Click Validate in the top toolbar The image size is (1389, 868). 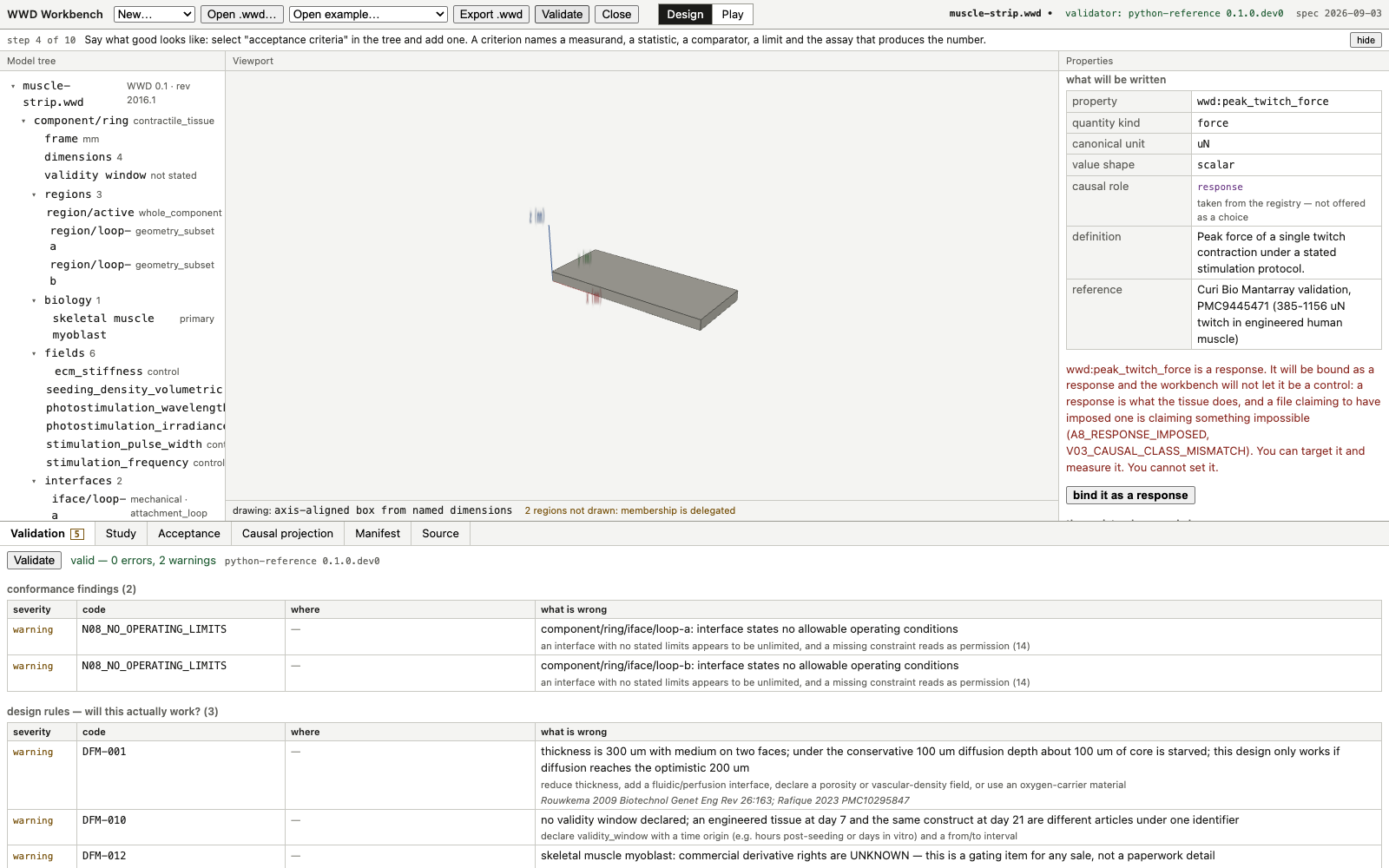563,14
